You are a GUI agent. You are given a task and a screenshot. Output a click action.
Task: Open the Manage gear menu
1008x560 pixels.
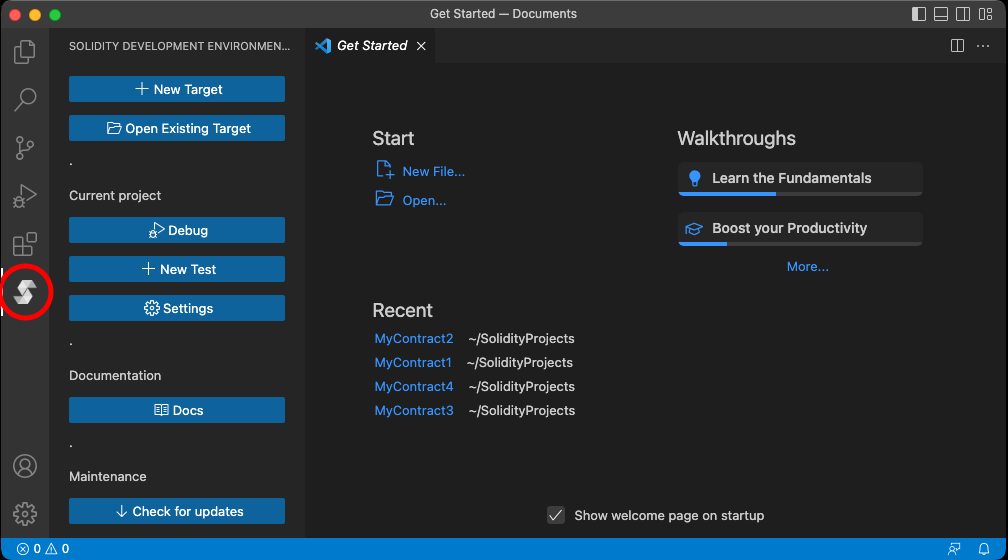(x=25, y=514)
